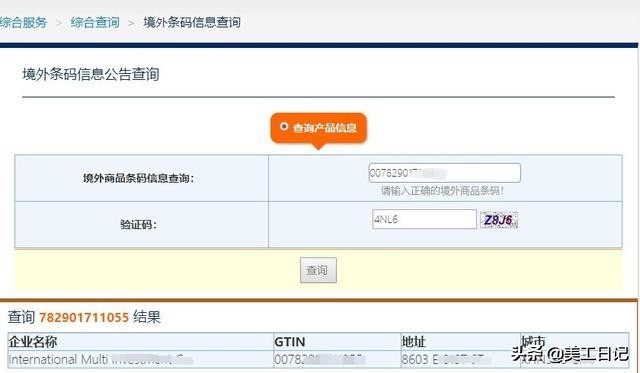
Task: Click the 请输入正确的境外商品条码 hint text
Action: [442, 191]
